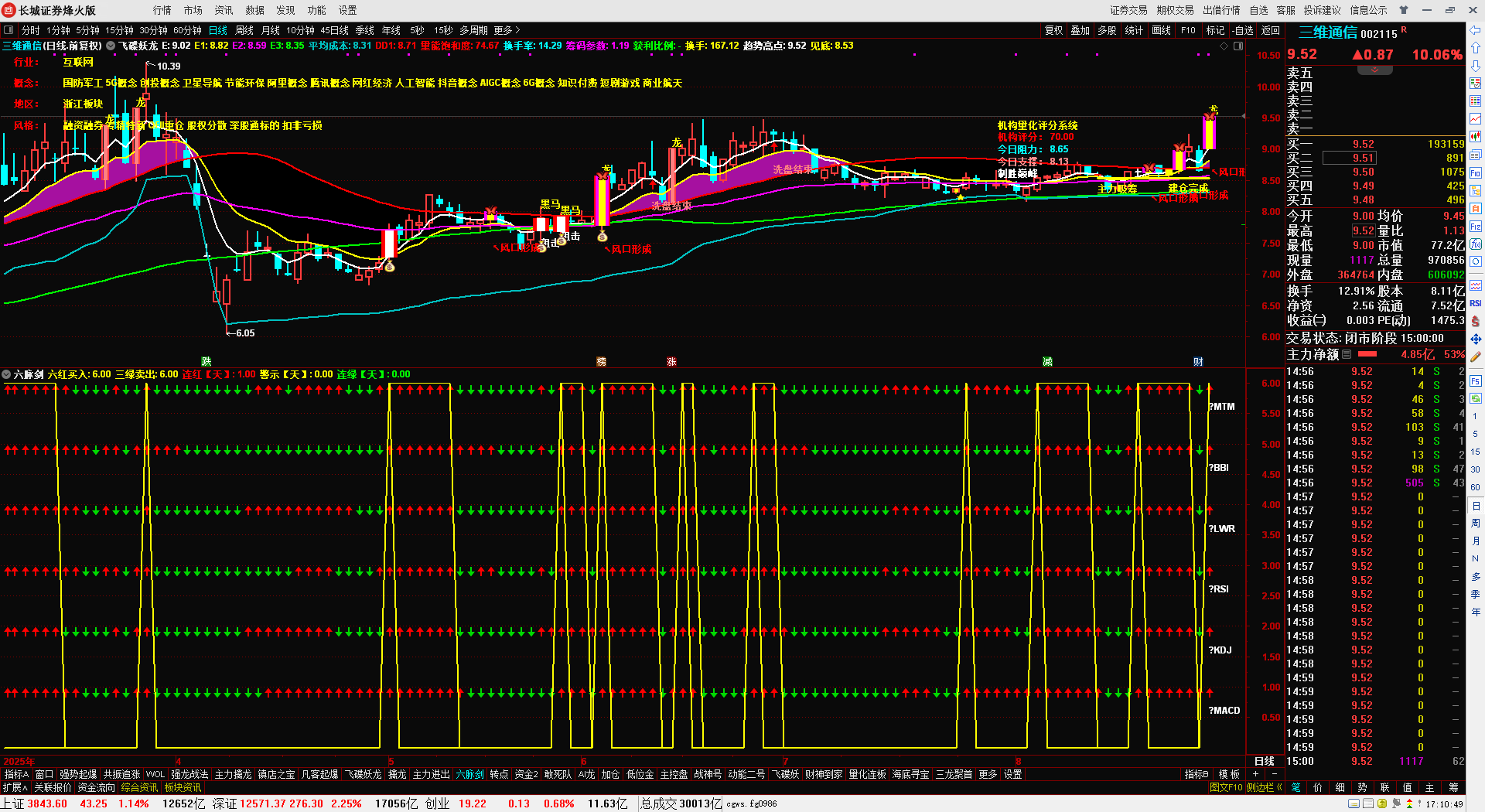Click the minus zoom-out button by 模板
This screenshot has height=812, width=1485.
point(1274,774)
